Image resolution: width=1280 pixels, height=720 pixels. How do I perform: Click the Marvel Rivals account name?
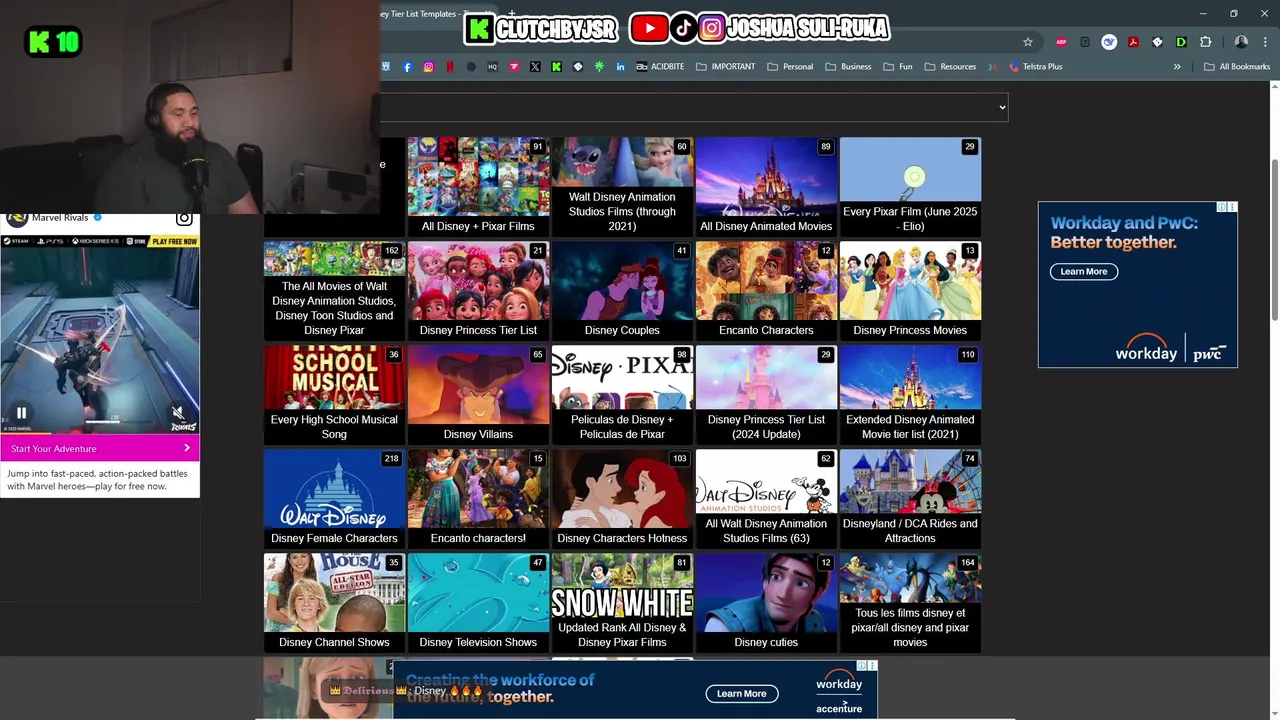click(x=60, y=218)
